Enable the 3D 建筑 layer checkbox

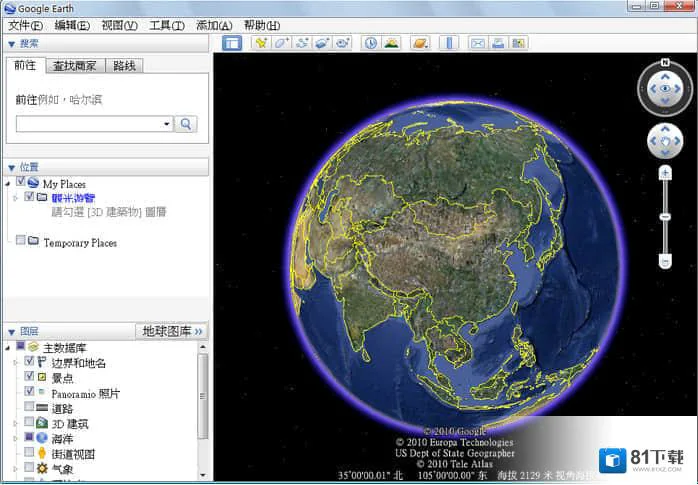(29, 422)
